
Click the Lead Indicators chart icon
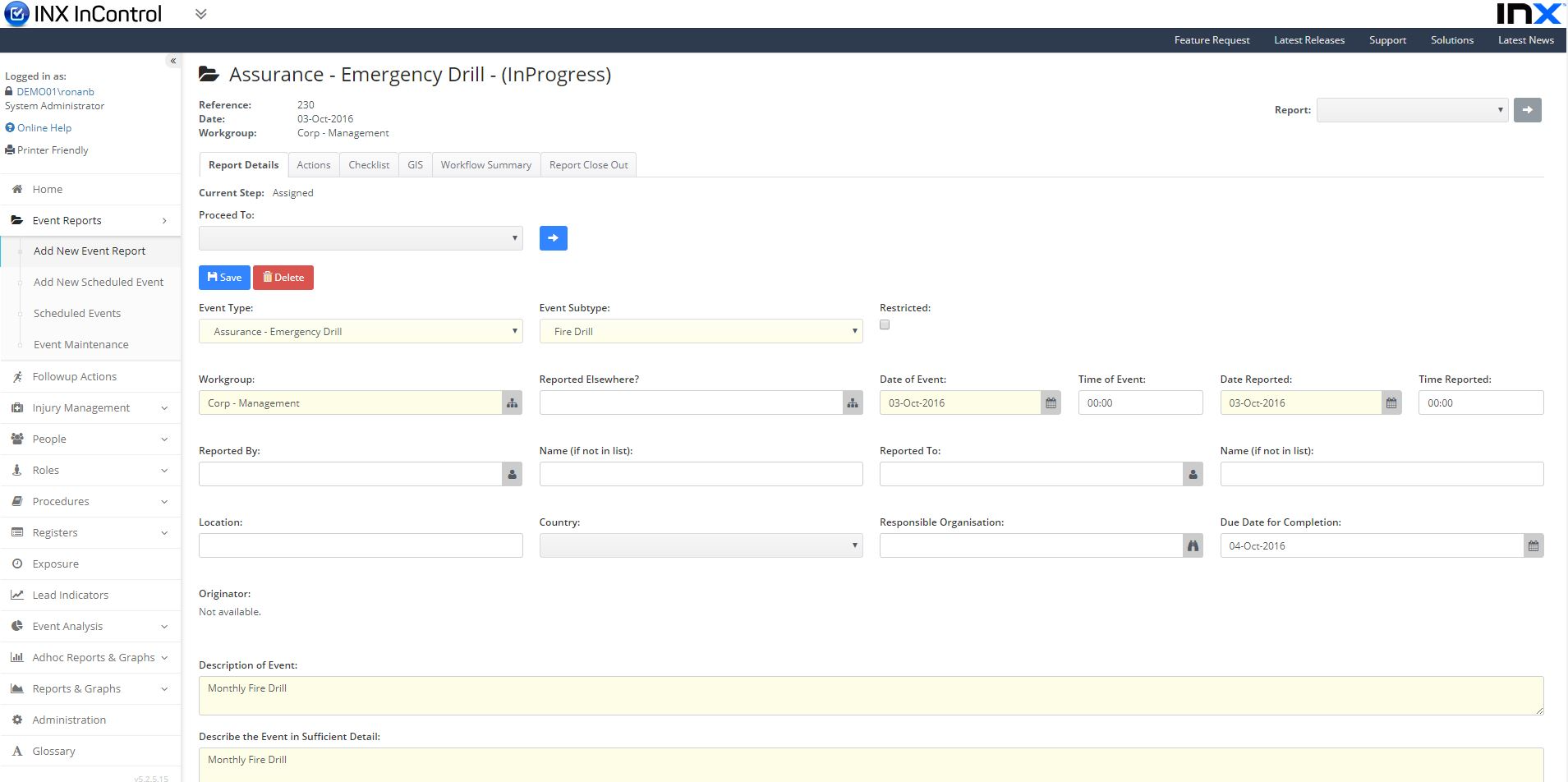click(17, 596)
